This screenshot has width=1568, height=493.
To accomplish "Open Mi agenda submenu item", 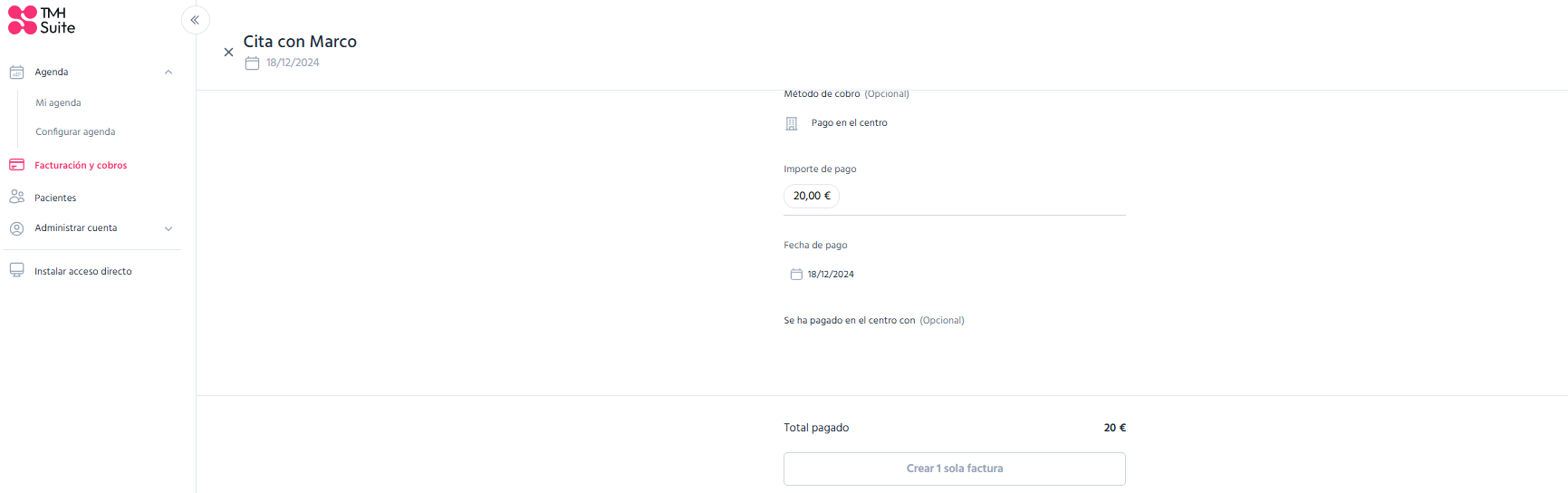I will [58, 103].
